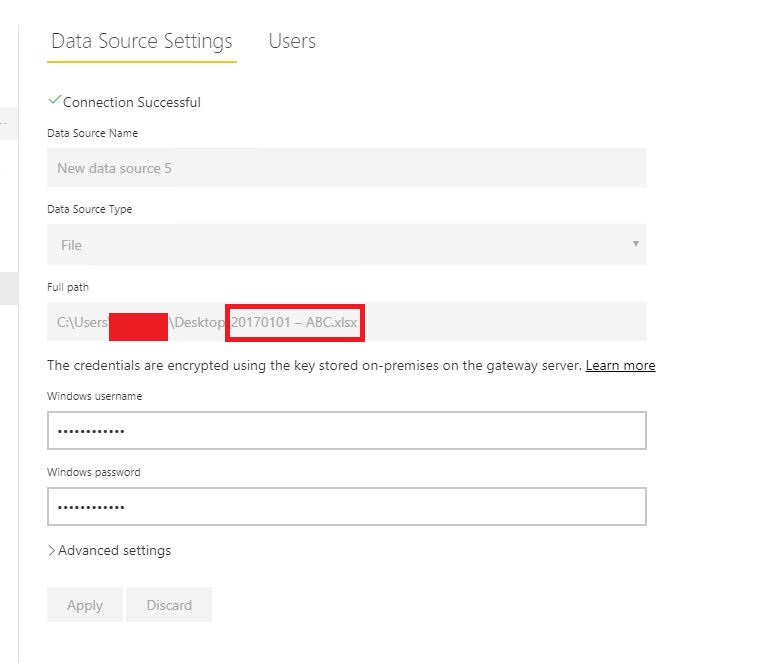Click the Data Source Type label

click(x=90, y=209)
